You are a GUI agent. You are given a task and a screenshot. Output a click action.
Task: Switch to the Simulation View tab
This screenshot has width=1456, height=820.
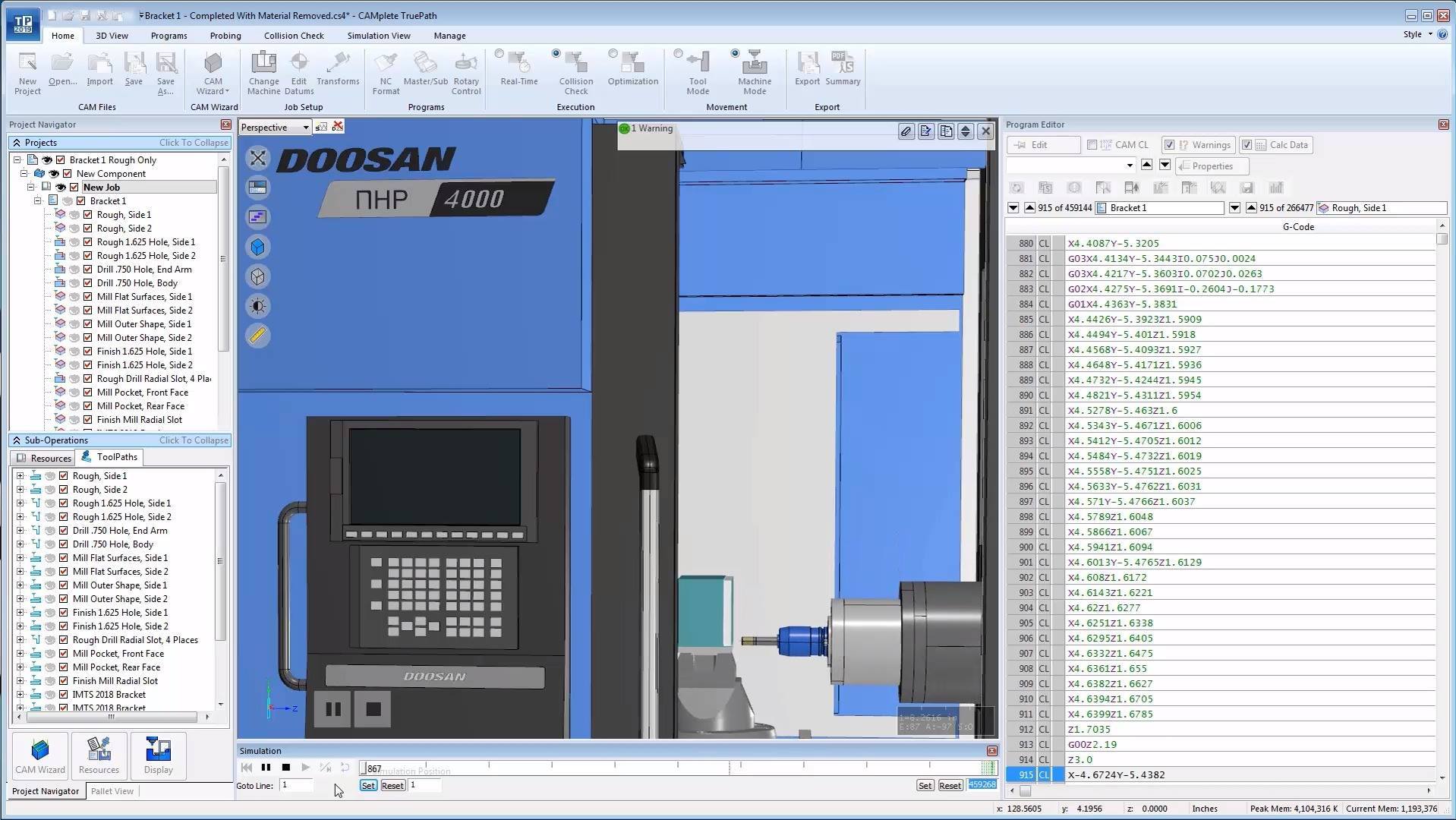pos(379,36)
